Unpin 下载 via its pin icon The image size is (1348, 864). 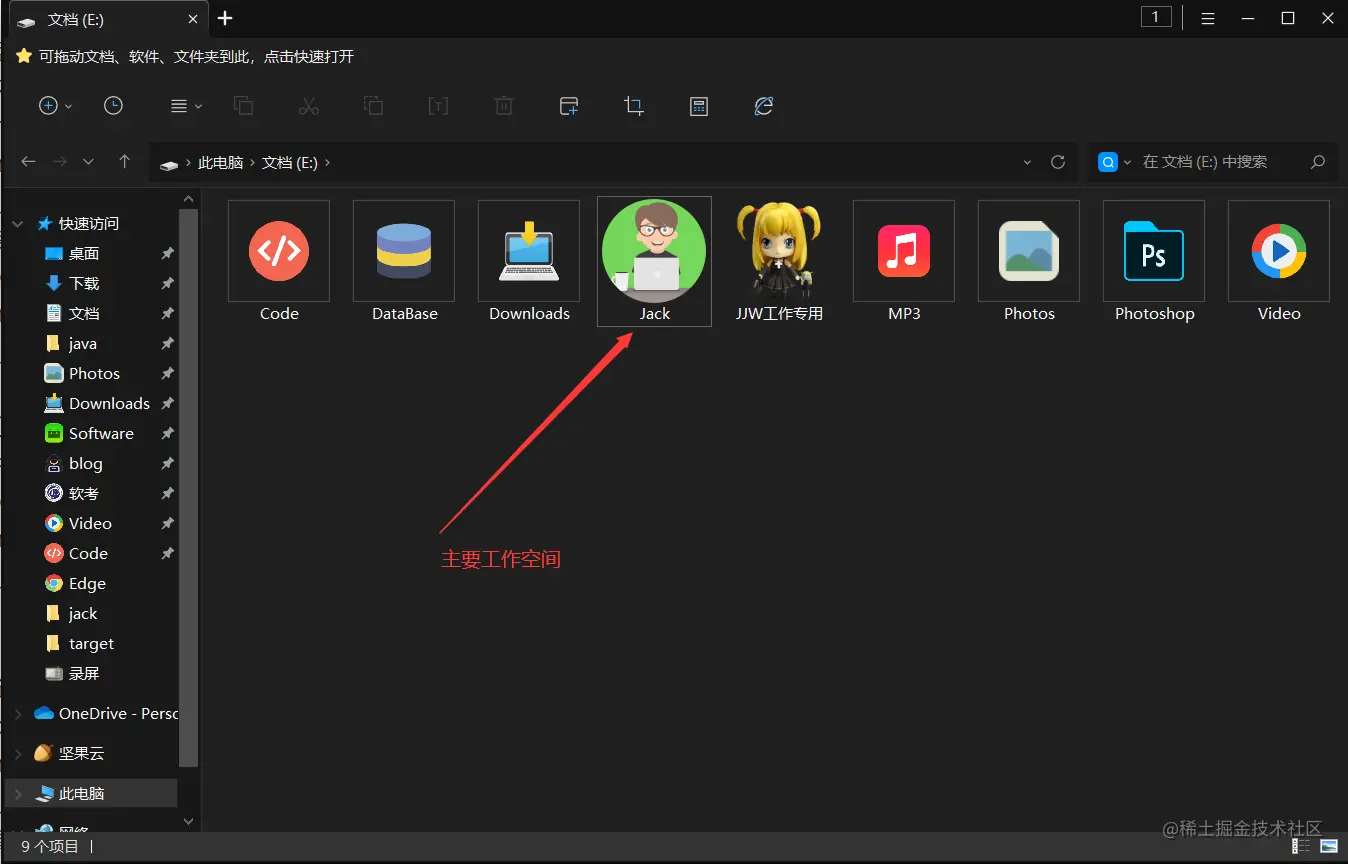[167, 284]
